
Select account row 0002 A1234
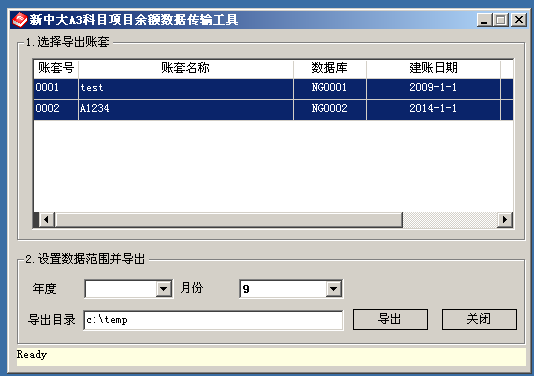point(273,110)
